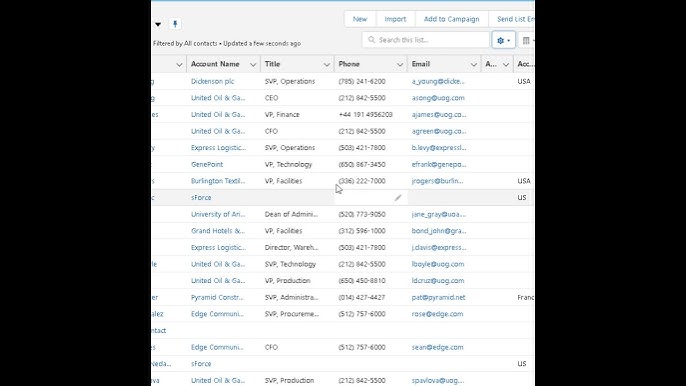Expand Title column menu chevron

click(326, 65)
